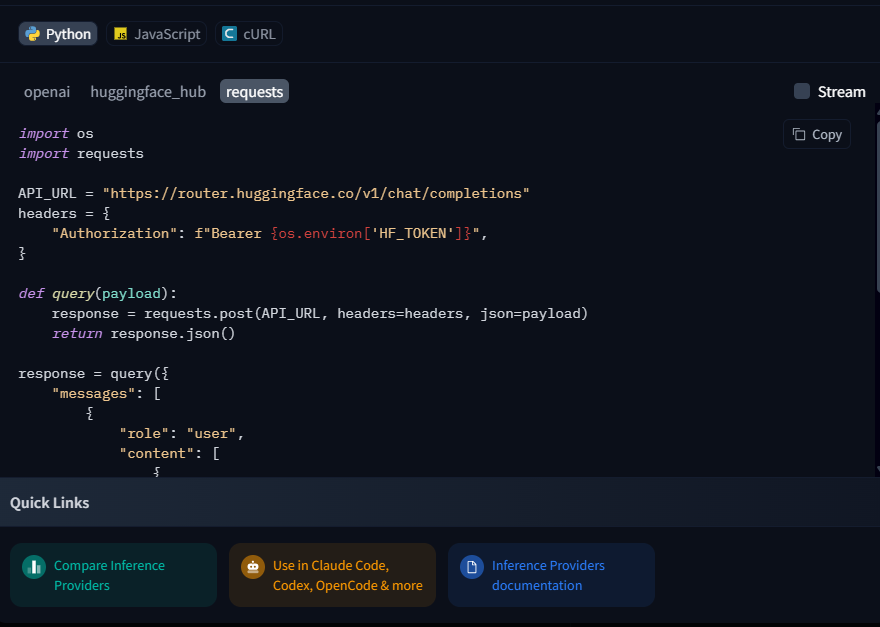880x627 pixels.
Task: Click the 'HF_TOKEN' text in code
Action: pyautogui.click(x=412, y=233)
